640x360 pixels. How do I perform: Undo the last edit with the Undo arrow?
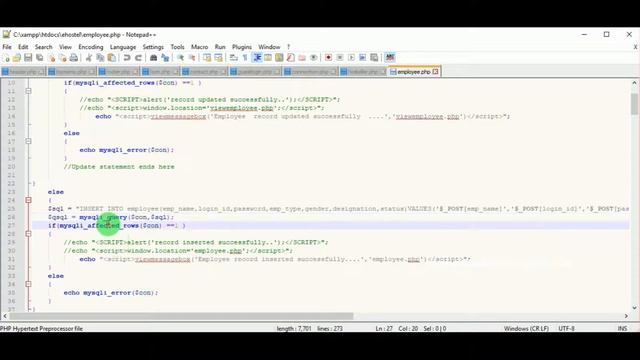pyautogui.click(x=127, y=58)
